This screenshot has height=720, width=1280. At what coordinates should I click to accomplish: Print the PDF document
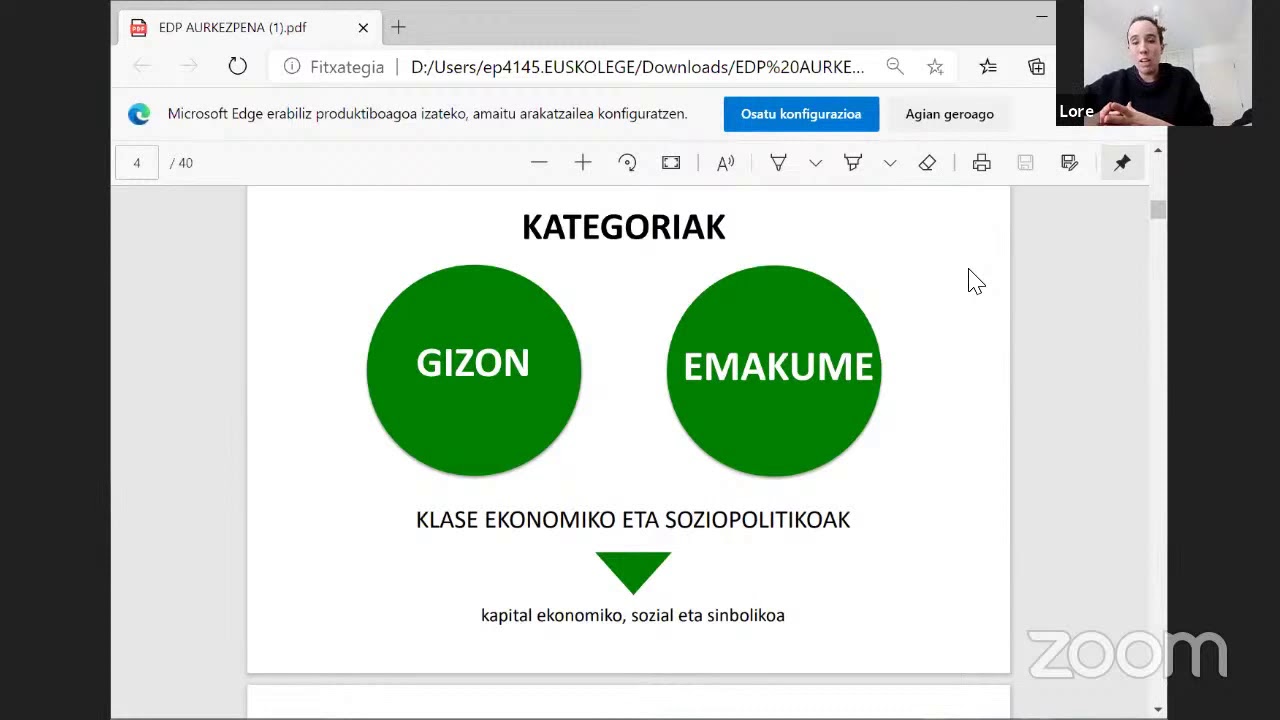pos(982,163)
